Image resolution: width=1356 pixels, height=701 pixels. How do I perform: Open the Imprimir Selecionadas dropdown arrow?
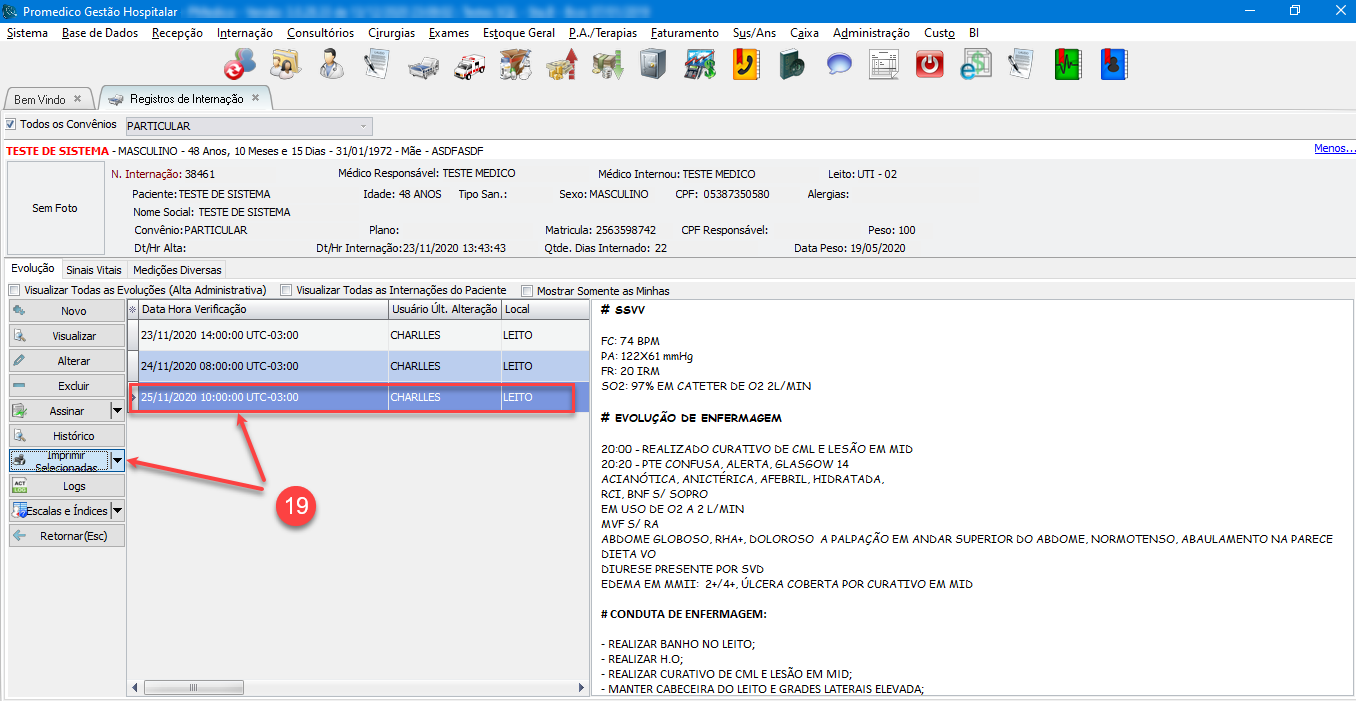pos(117,461)
